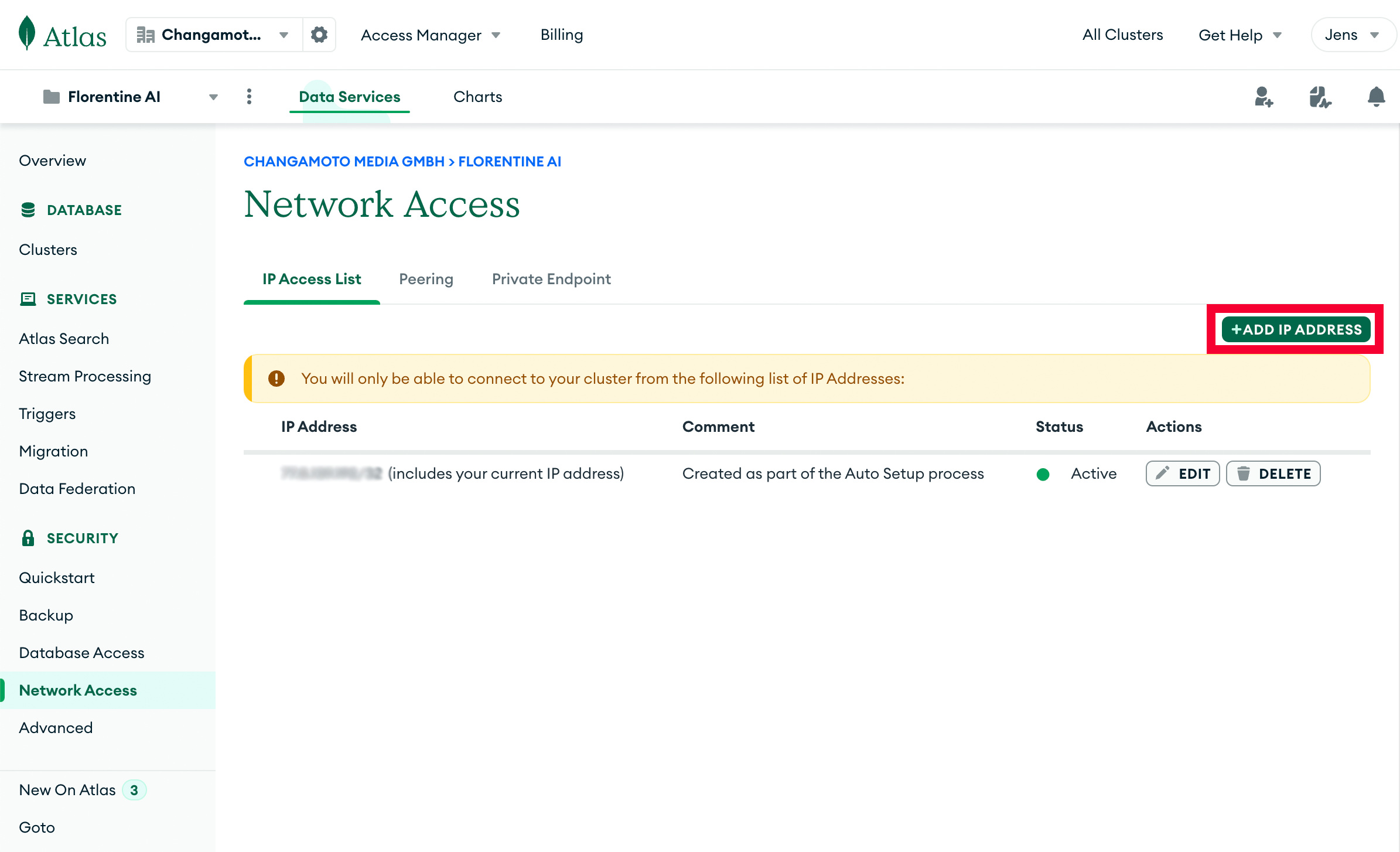Click the IP Address column header
The image size is (1400, 852).
pyautogui.click(x=319, y=427)
